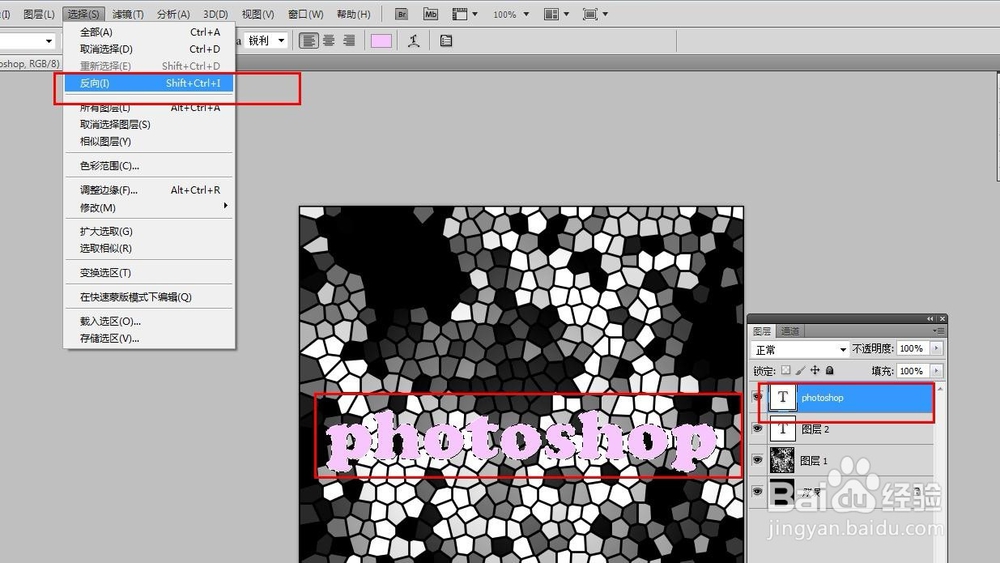1000x563 pixels.
Task: Toggle visibility of the background layer
Action: coord(757,491)
